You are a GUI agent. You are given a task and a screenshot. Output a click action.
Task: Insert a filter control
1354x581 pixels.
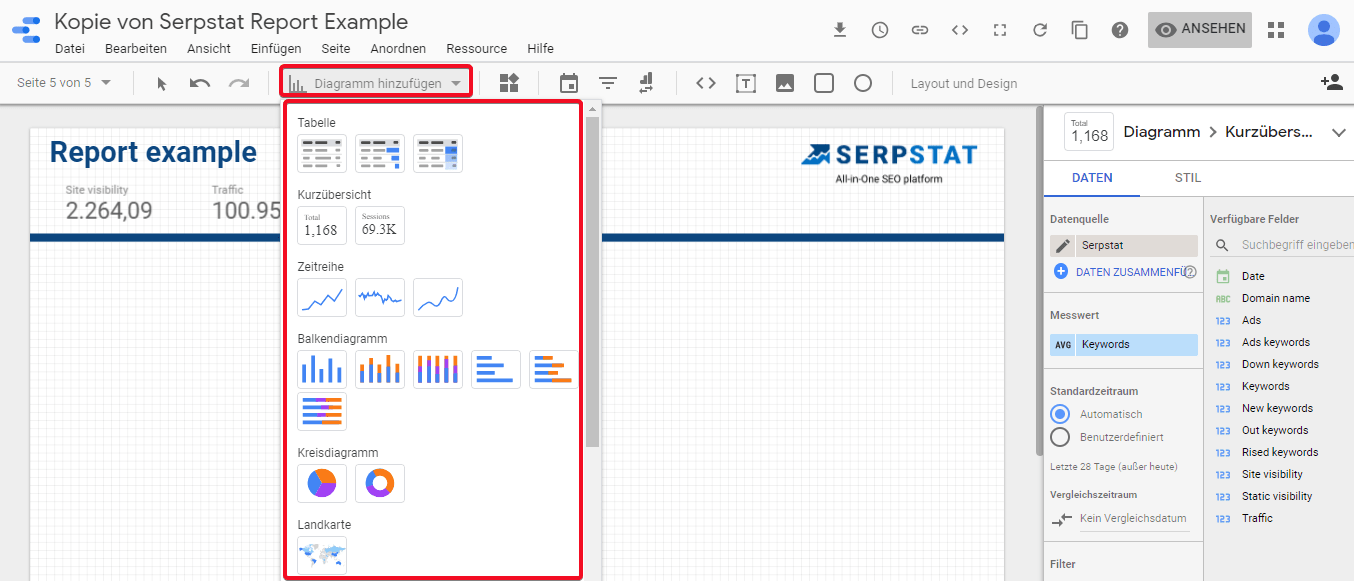608,83
